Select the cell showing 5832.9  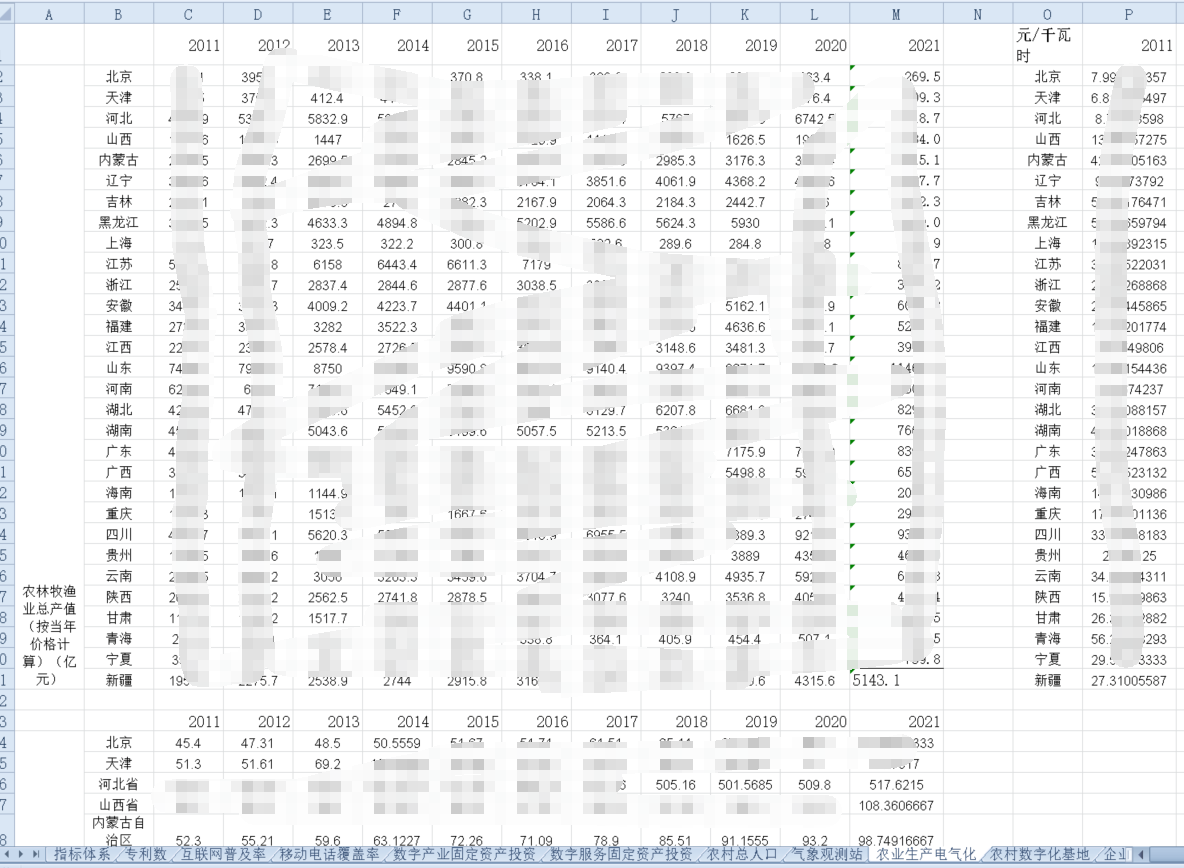[x=327, y=119]
